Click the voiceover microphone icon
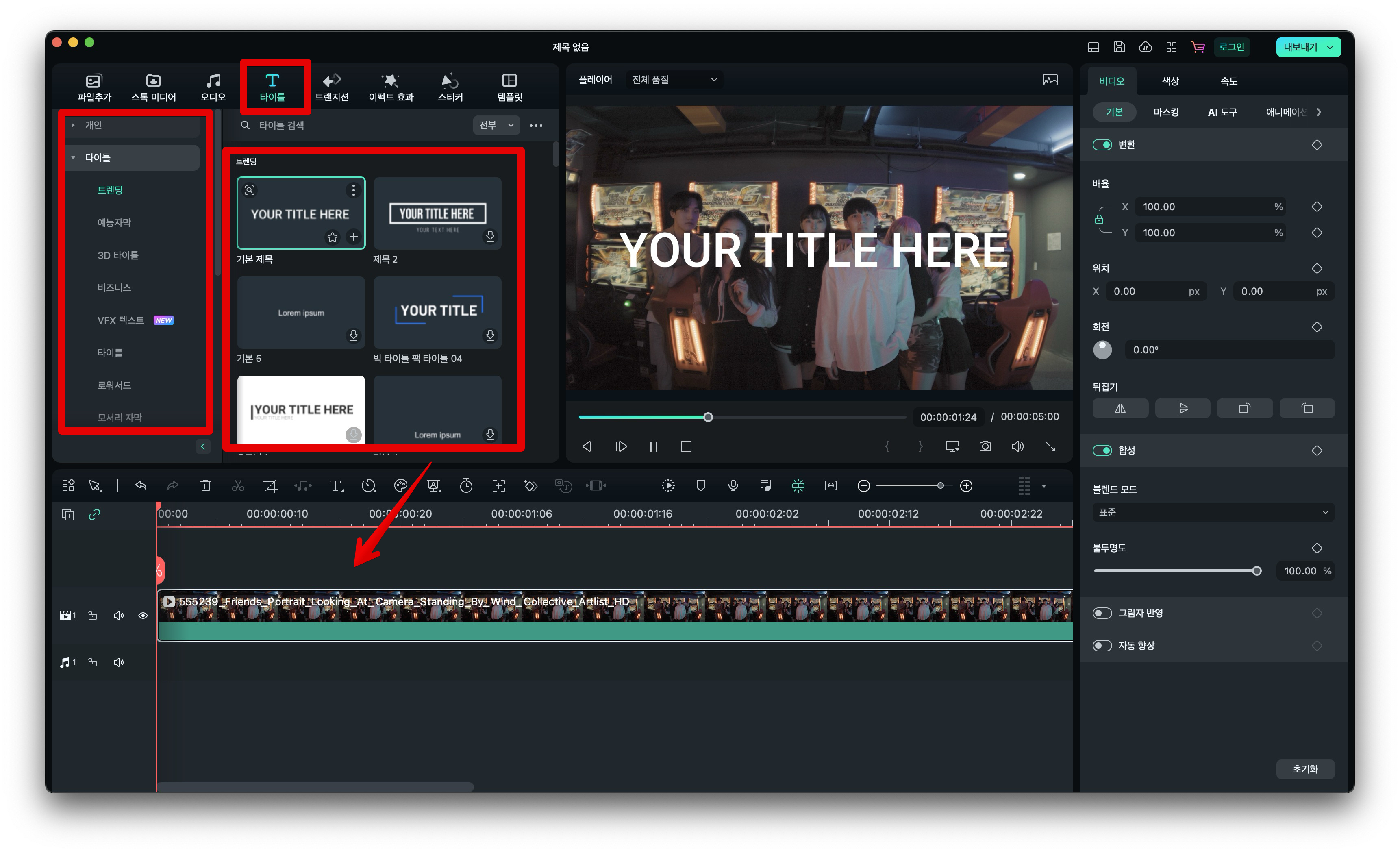The image size is (1400, 853). (733, 485)
